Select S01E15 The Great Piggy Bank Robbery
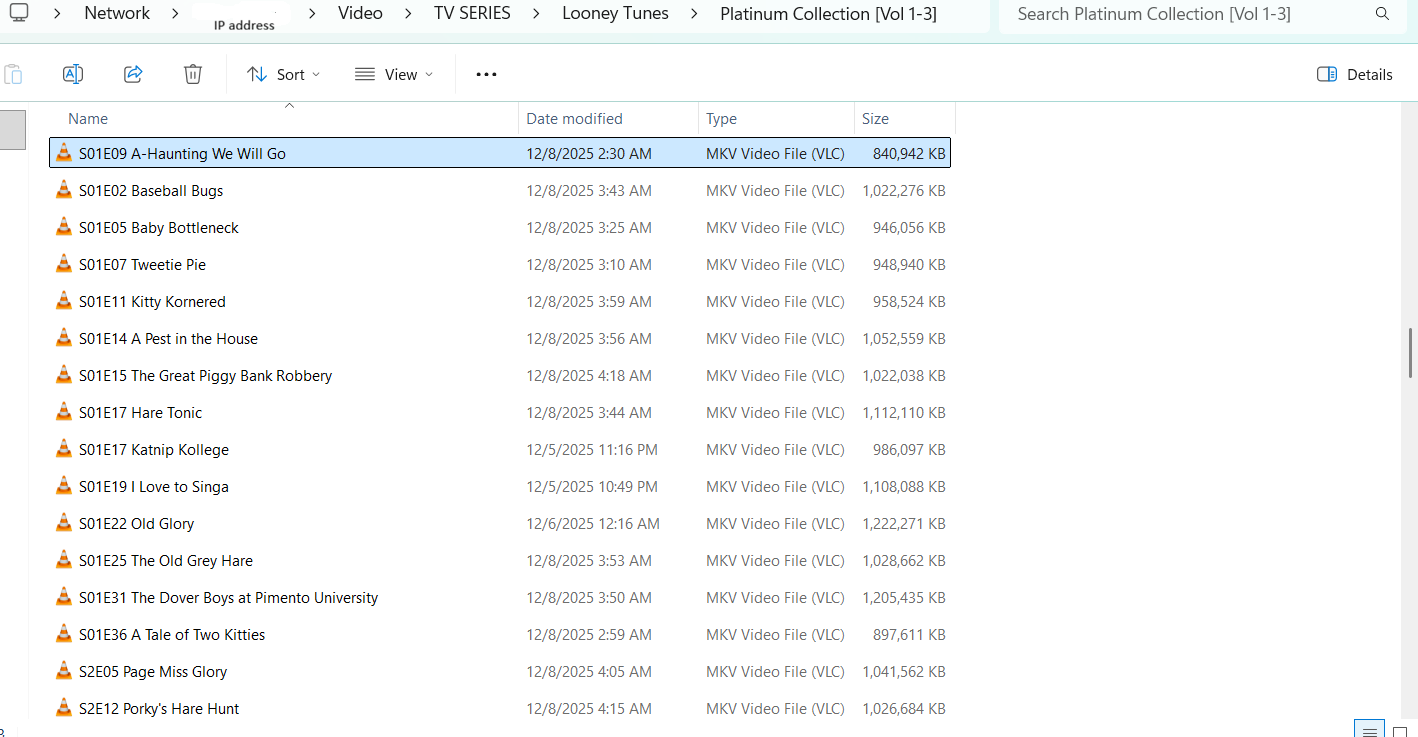 click(x=500, y=375)
